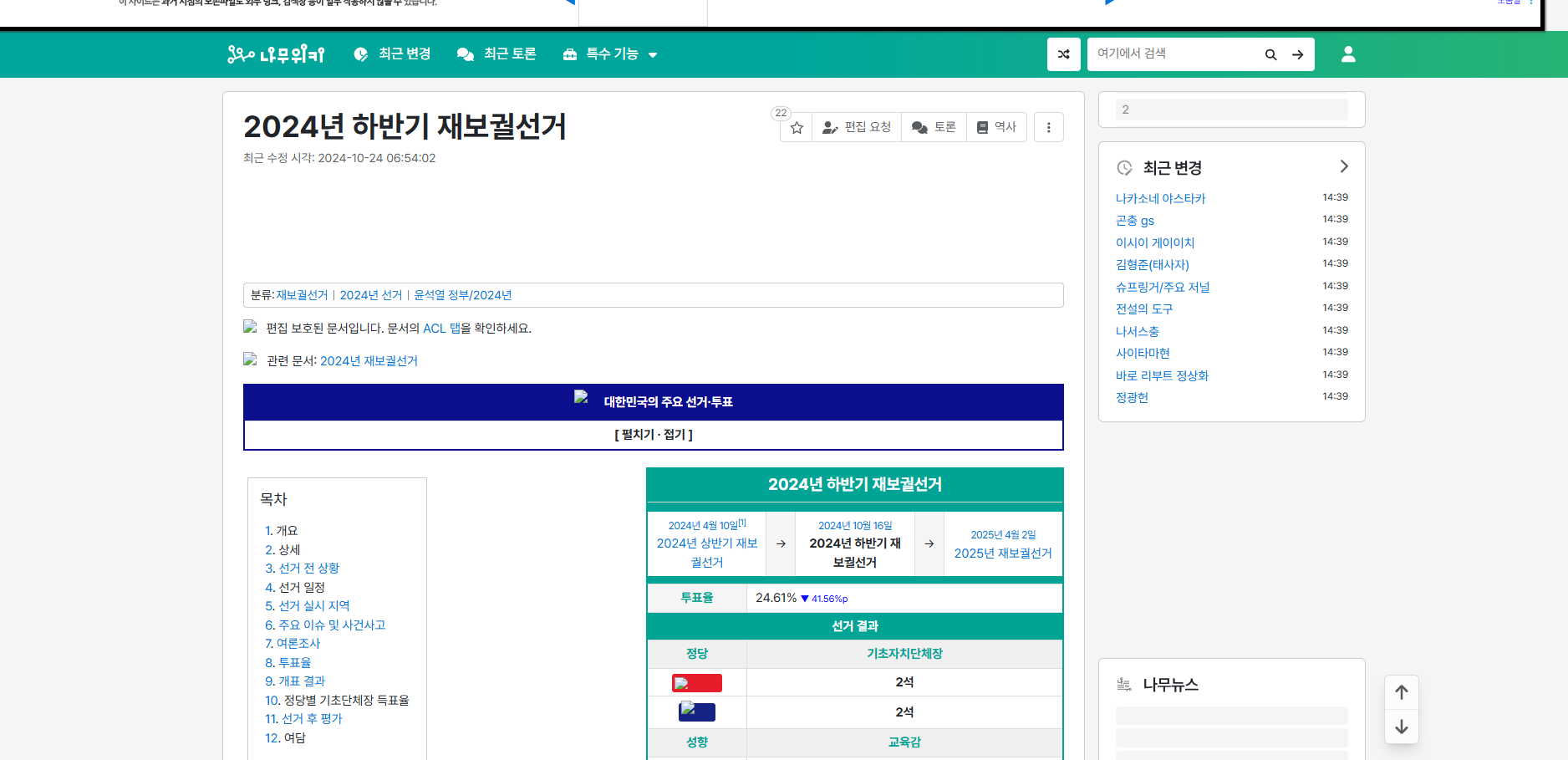Open recent change 슈프링거/주요 저널

click(1163, 288)
